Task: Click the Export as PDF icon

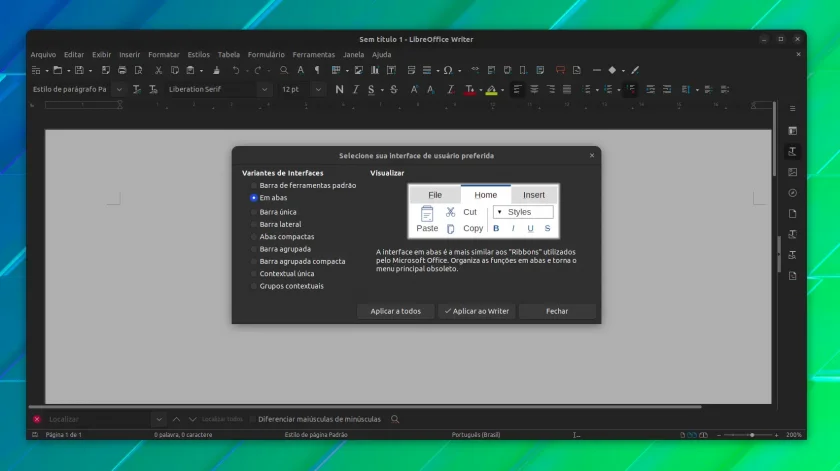Action: click(106, 70)
